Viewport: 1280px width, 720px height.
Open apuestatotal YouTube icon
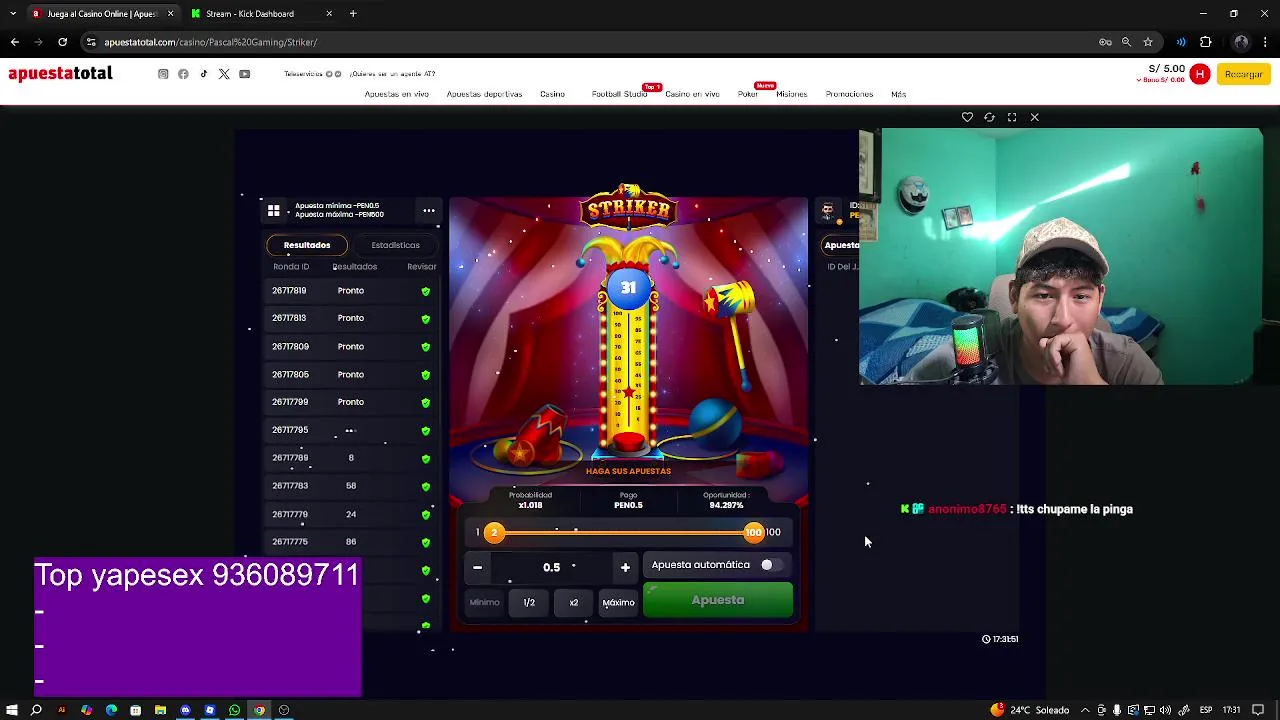point(244,74)
